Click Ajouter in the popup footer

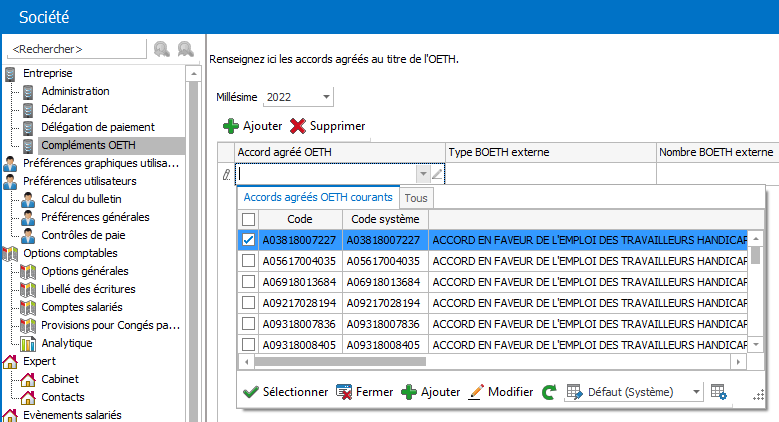[x=431, y=392]
